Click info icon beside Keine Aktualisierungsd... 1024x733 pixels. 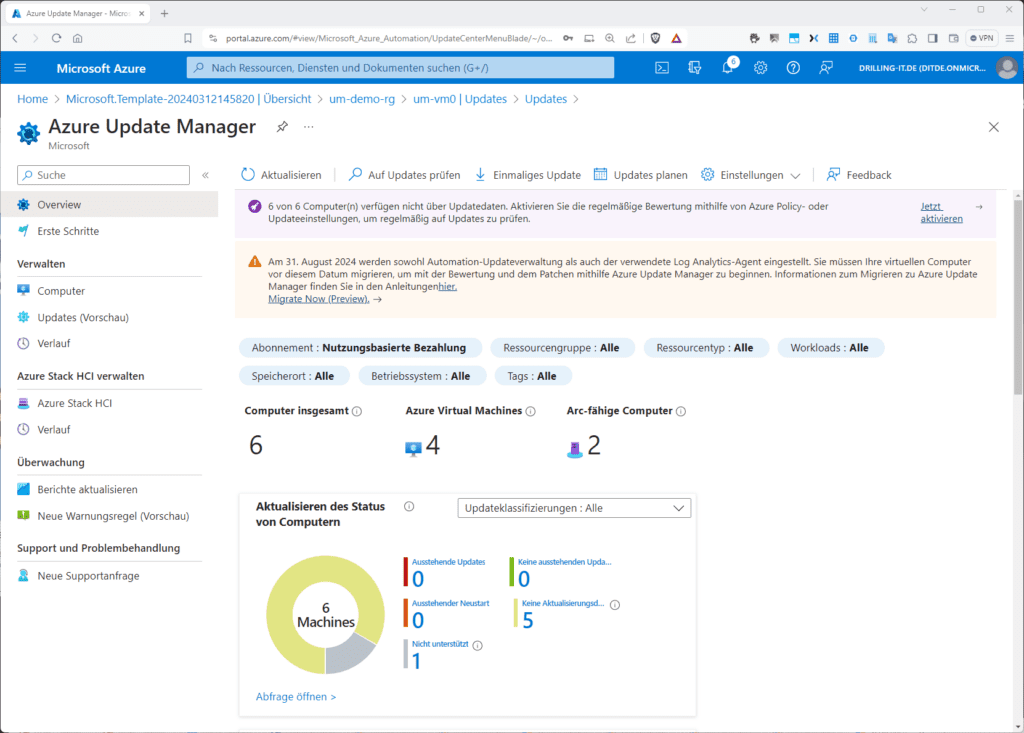615,605
